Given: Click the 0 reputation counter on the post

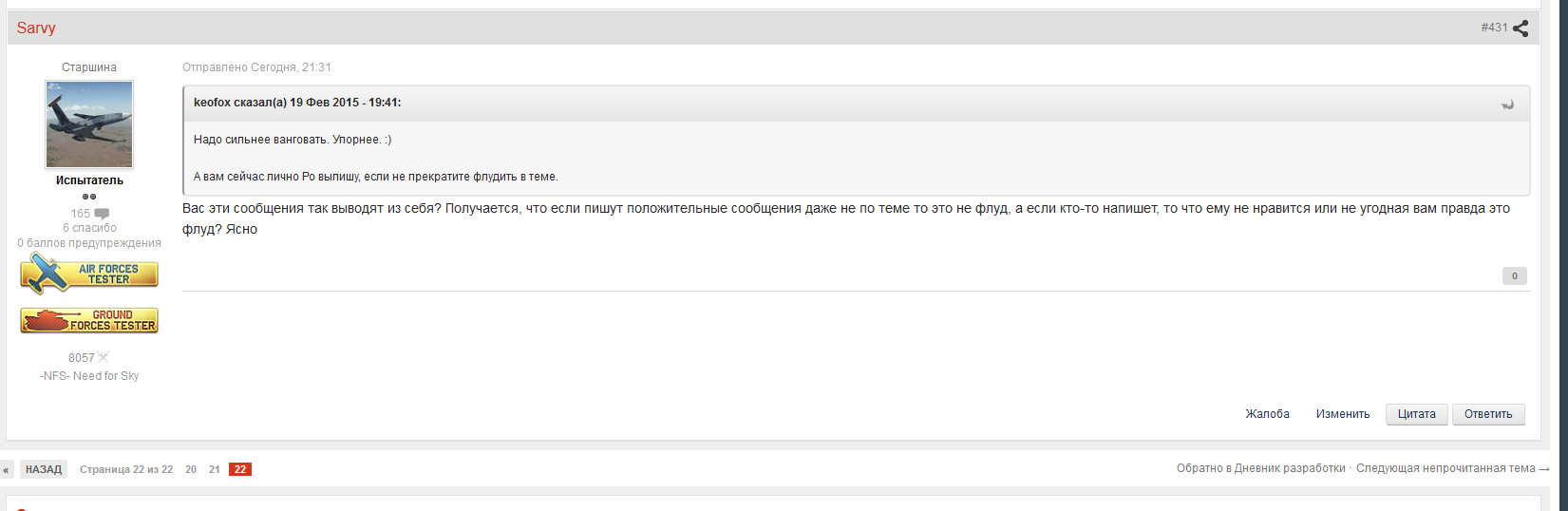Looking at the screenshot, I should coord(1514,275).
